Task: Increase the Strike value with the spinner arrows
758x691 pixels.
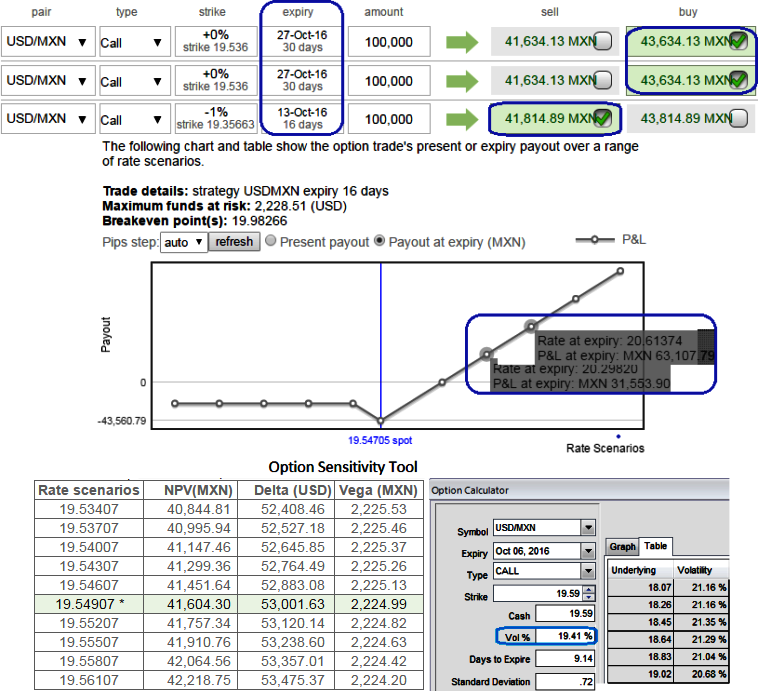Action: coord(588,590)
